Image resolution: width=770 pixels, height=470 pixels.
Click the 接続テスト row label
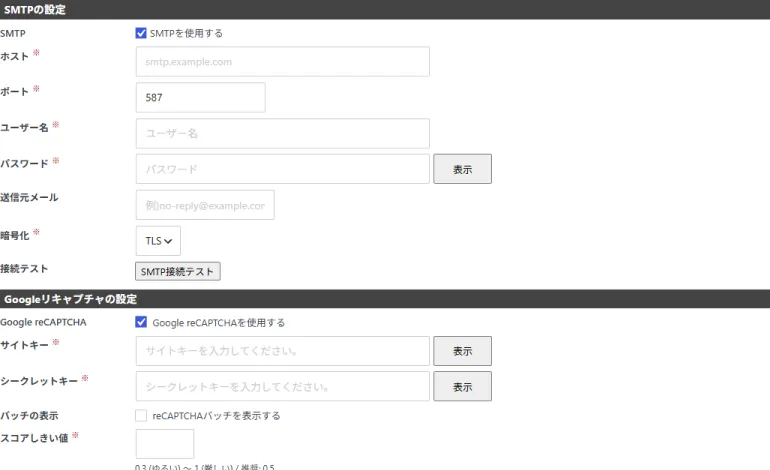pyautogui.click(x=24, y=269)
